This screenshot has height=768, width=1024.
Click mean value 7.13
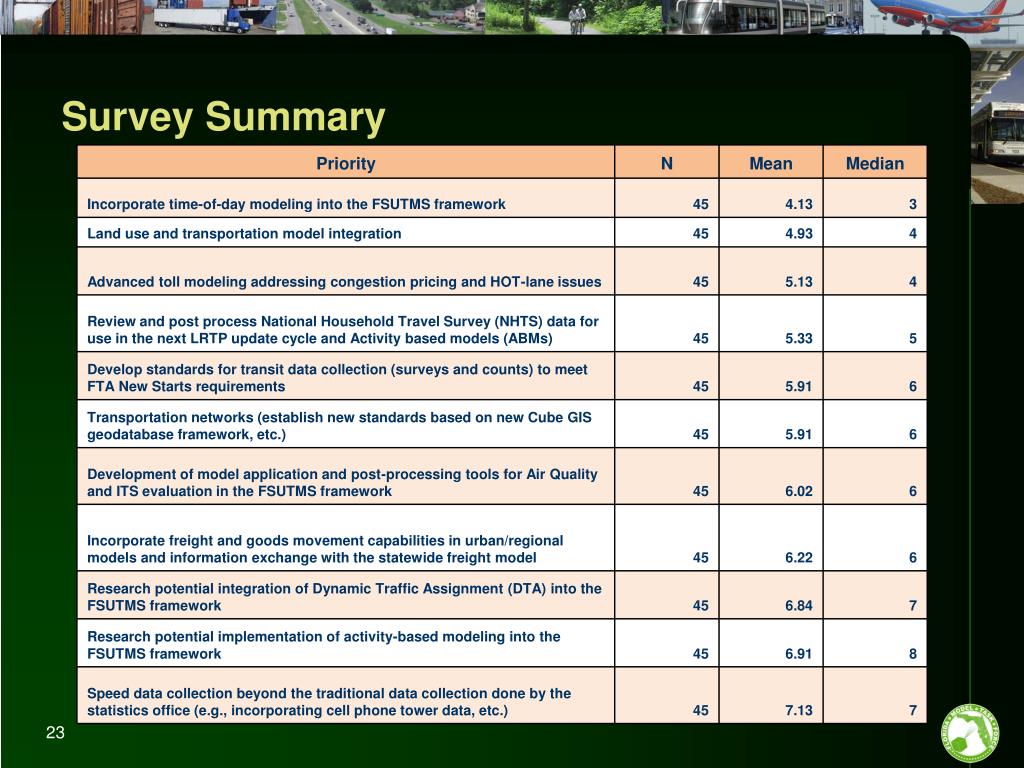(799, 711)
